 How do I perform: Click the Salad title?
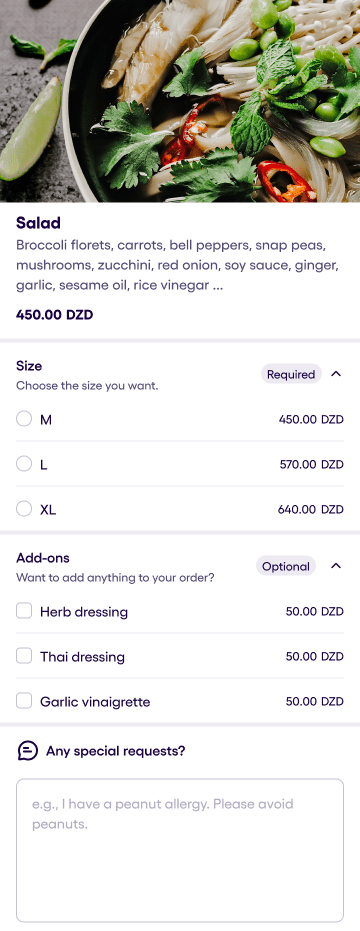coord(39,223)
